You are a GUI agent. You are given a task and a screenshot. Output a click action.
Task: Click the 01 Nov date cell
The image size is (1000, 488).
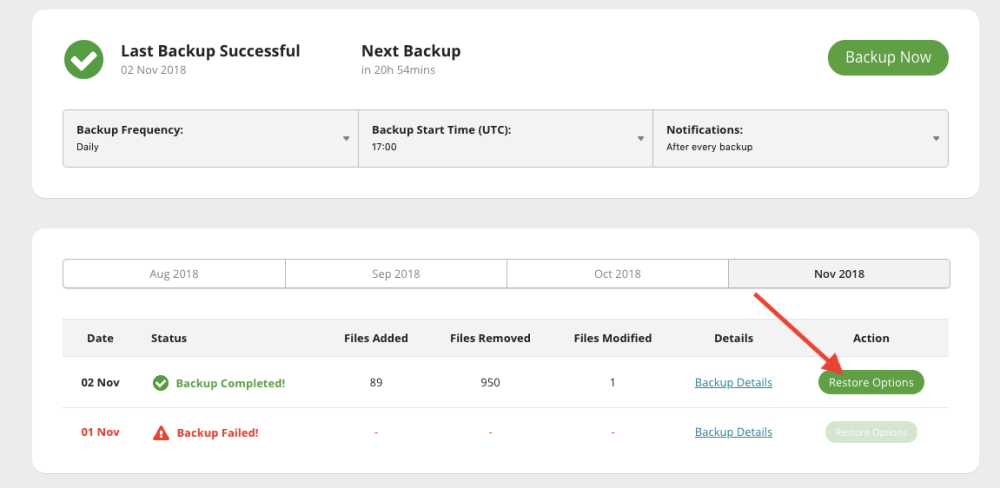100,432
